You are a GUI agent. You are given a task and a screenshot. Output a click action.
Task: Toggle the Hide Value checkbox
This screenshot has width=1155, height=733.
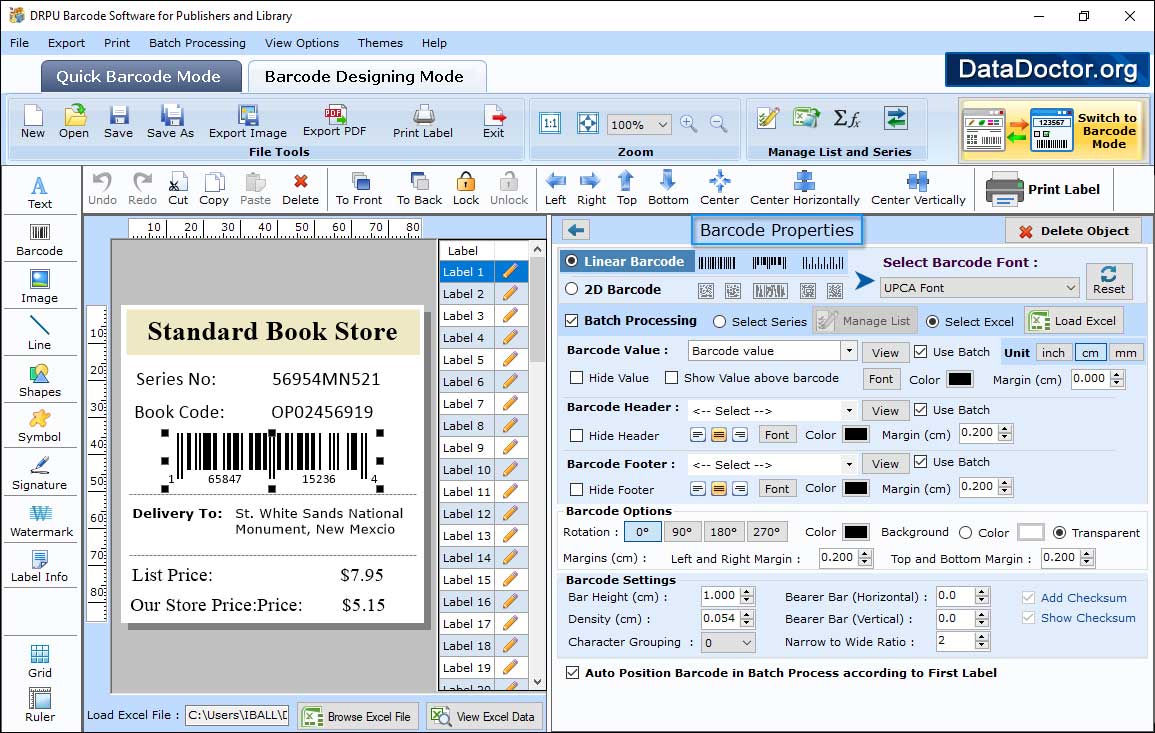(x=577, y=378)
